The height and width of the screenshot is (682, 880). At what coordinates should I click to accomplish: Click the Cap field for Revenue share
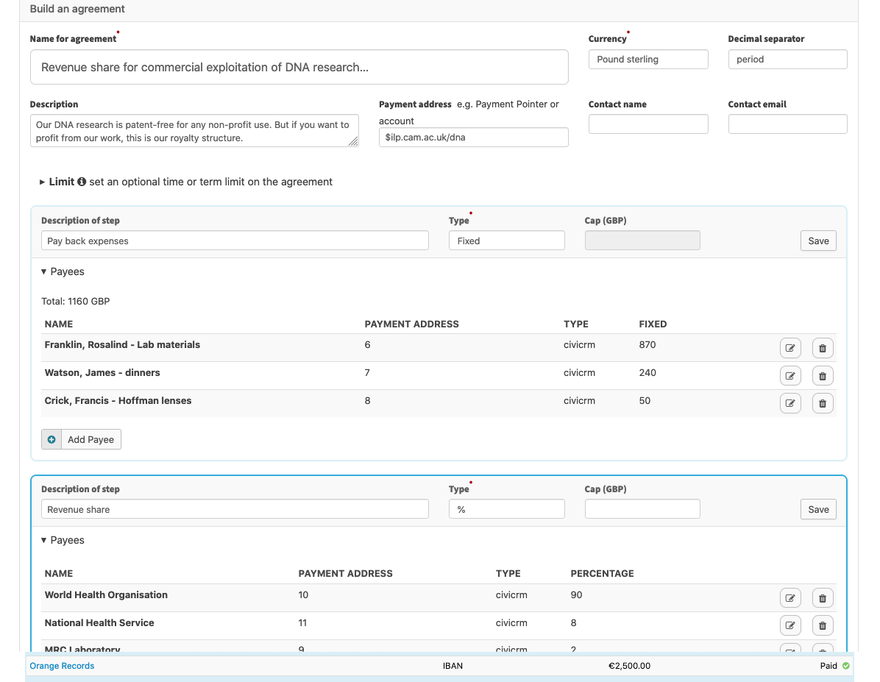tap(642, 510)
